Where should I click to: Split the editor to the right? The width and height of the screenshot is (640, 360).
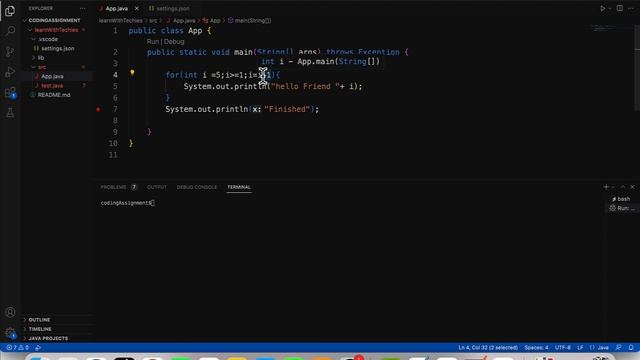tap(620, 8)
